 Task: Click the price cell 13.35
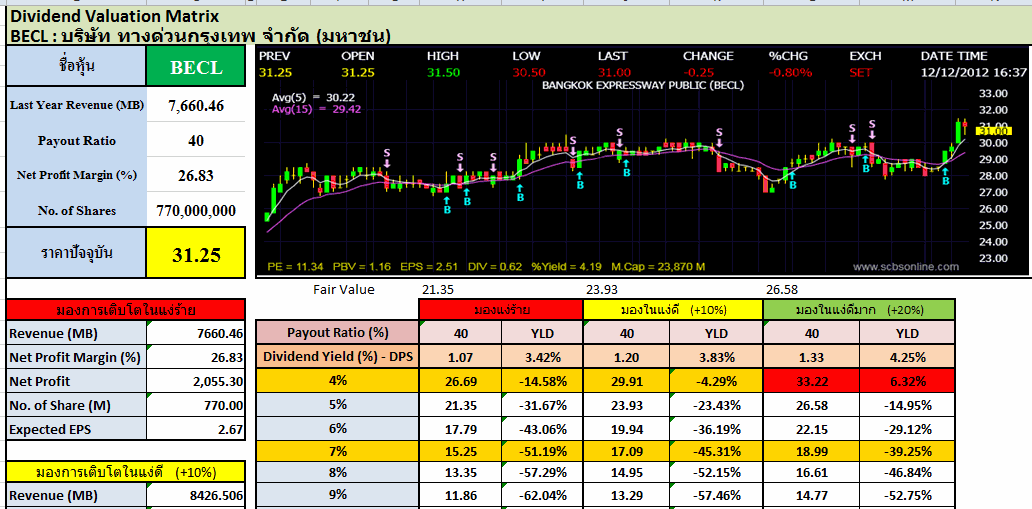(x=460, y=471)
